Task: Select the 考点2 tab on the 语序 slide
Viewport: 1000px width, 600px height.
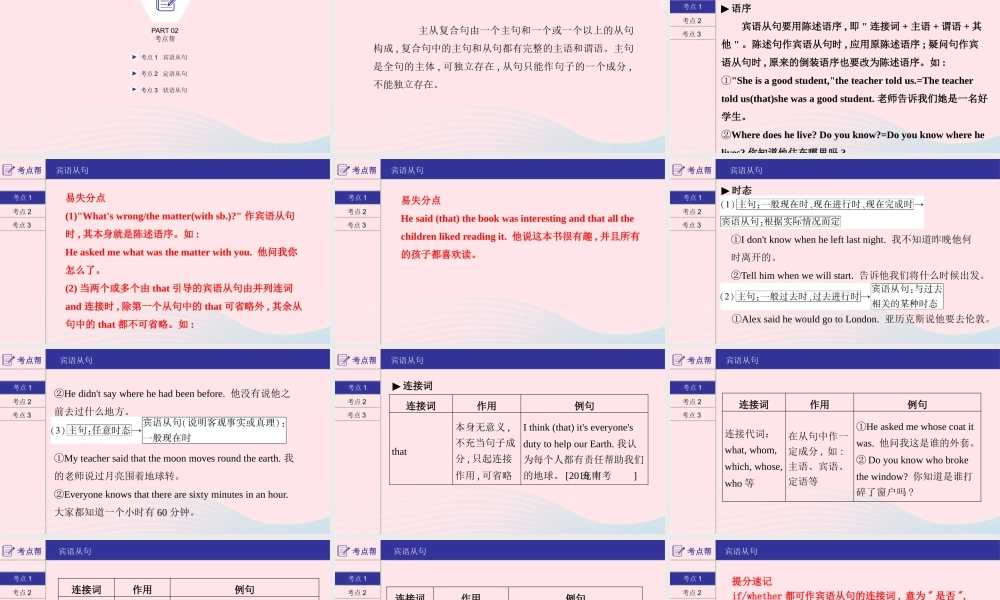Action: (692, 20)
